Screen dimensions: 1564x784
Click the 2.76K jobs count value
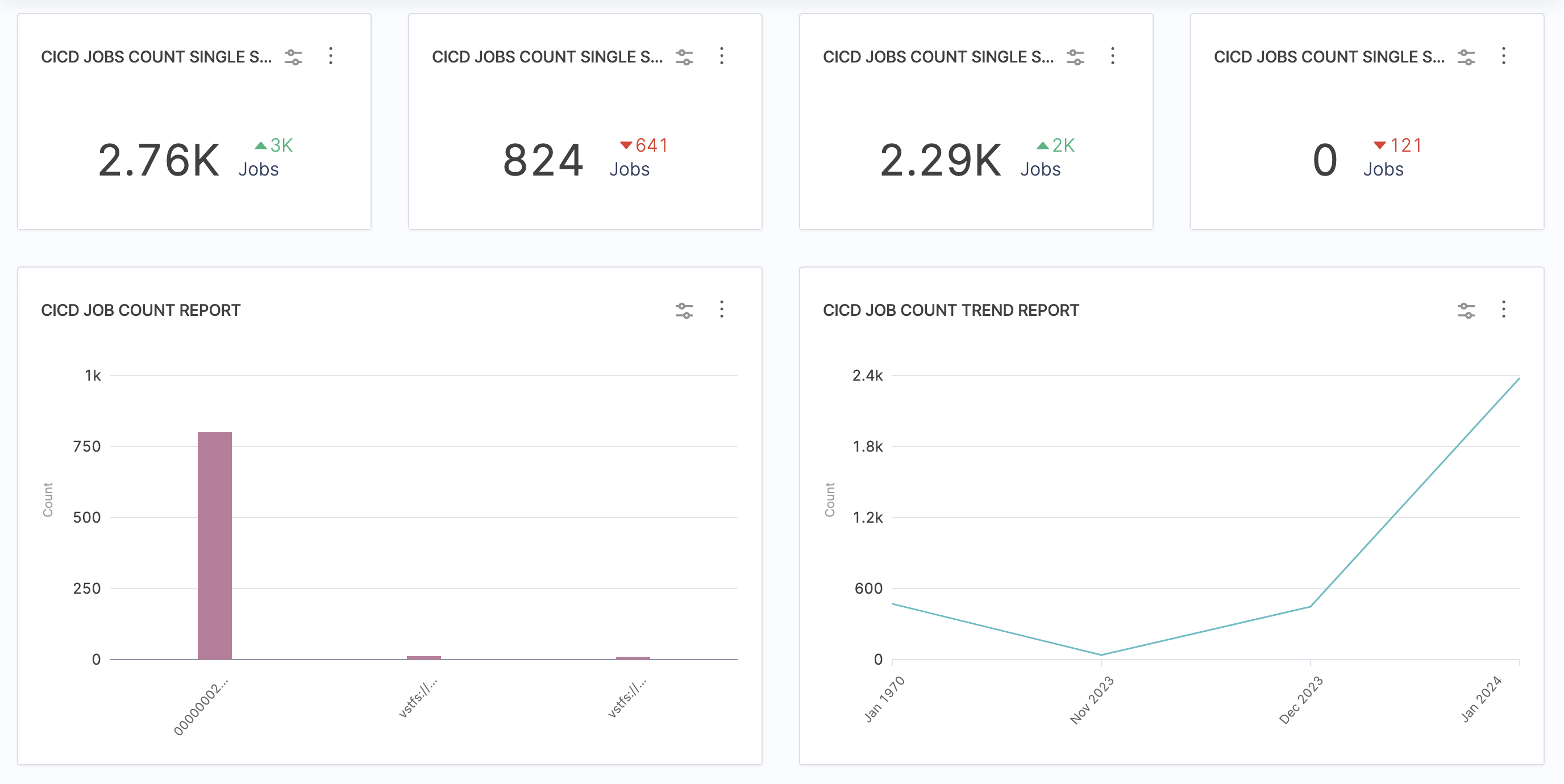tap(159, 161)
